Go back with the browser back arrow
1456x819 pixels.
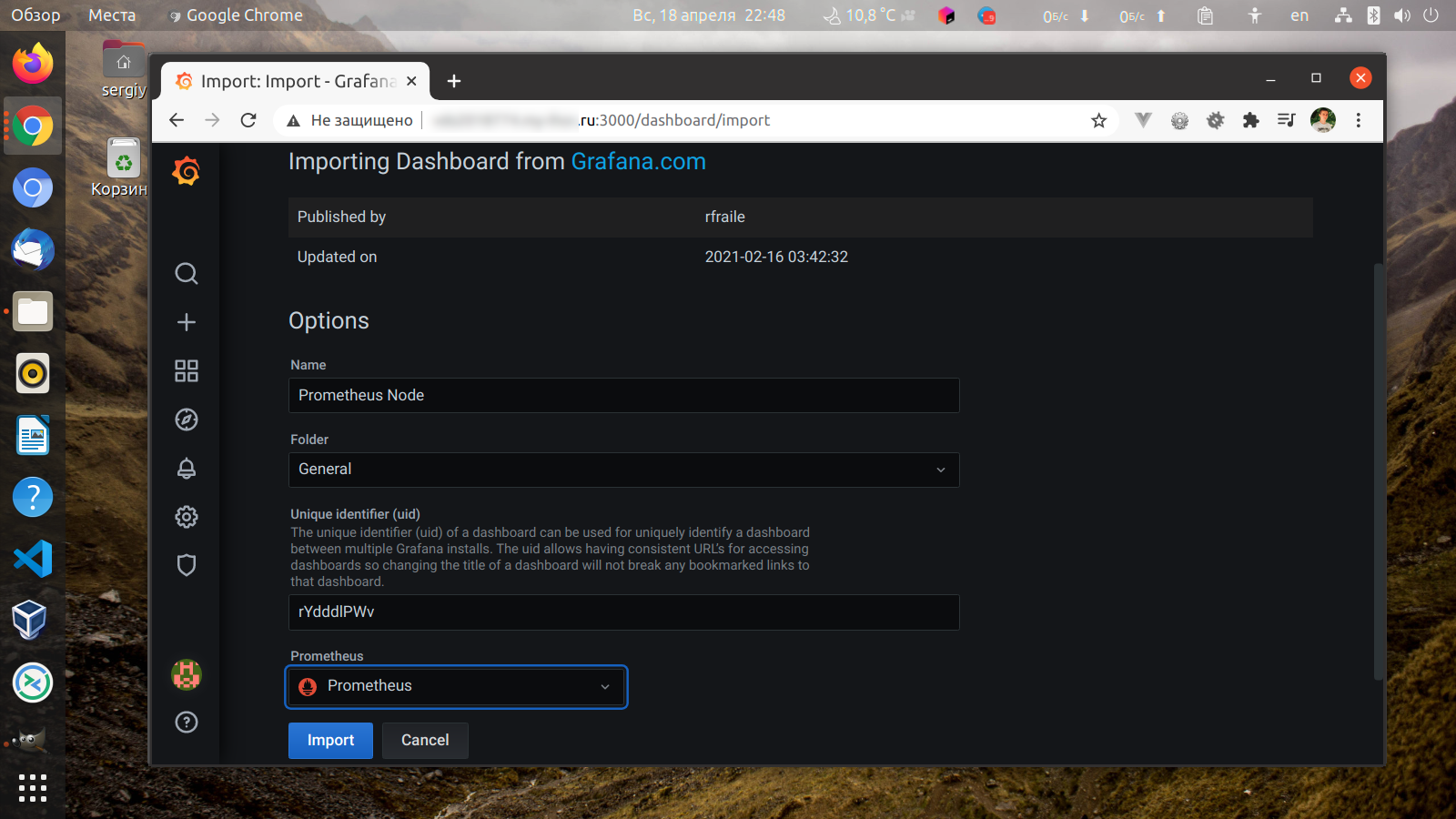pos(177,120)
